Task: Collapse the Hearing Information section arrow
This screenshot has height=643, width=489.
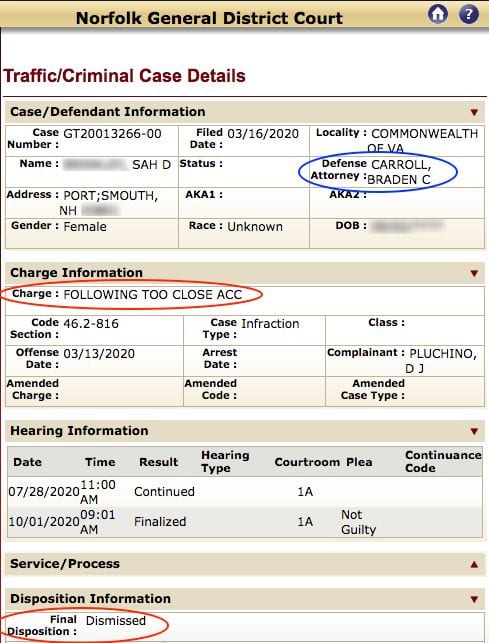Action: [x=474, y=431]
